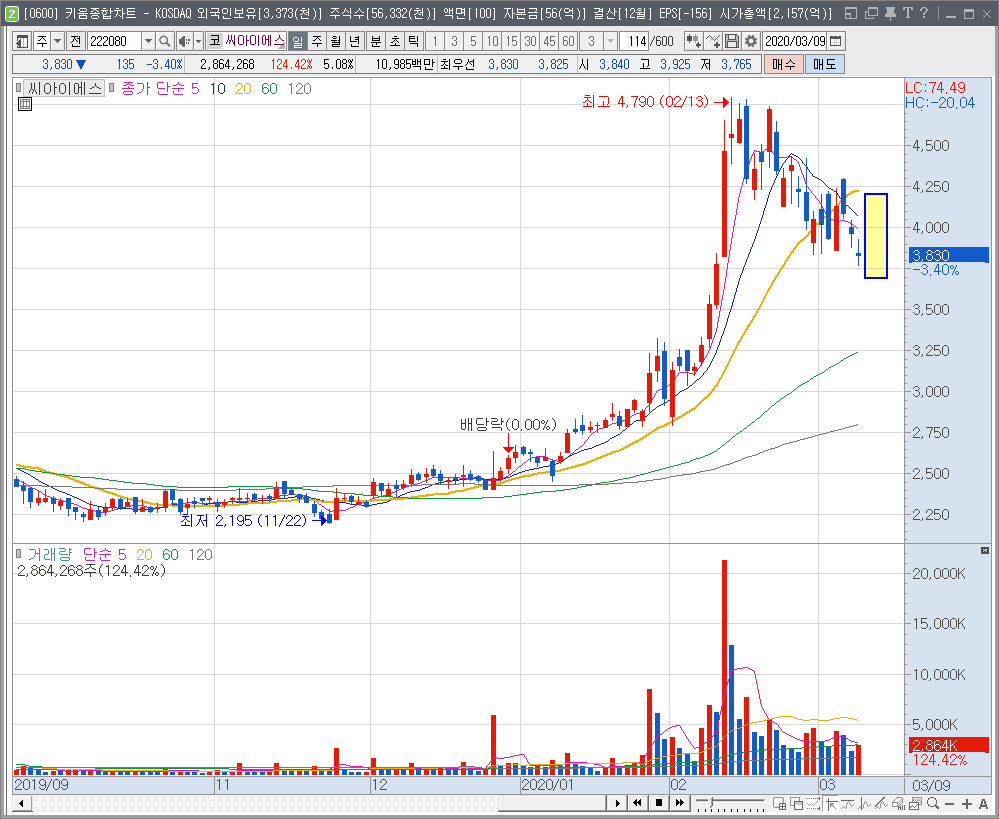Click the 씨아이에스 chart legend label
Screen dimensions: 999x819
64,88
